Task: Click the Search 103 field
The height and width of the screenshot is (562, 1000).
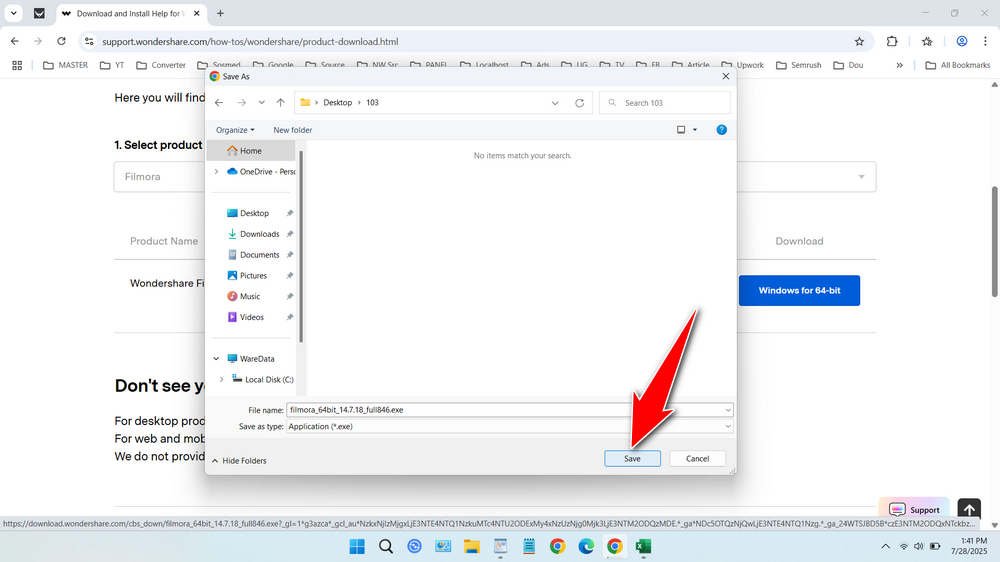Action: (665, 103)
